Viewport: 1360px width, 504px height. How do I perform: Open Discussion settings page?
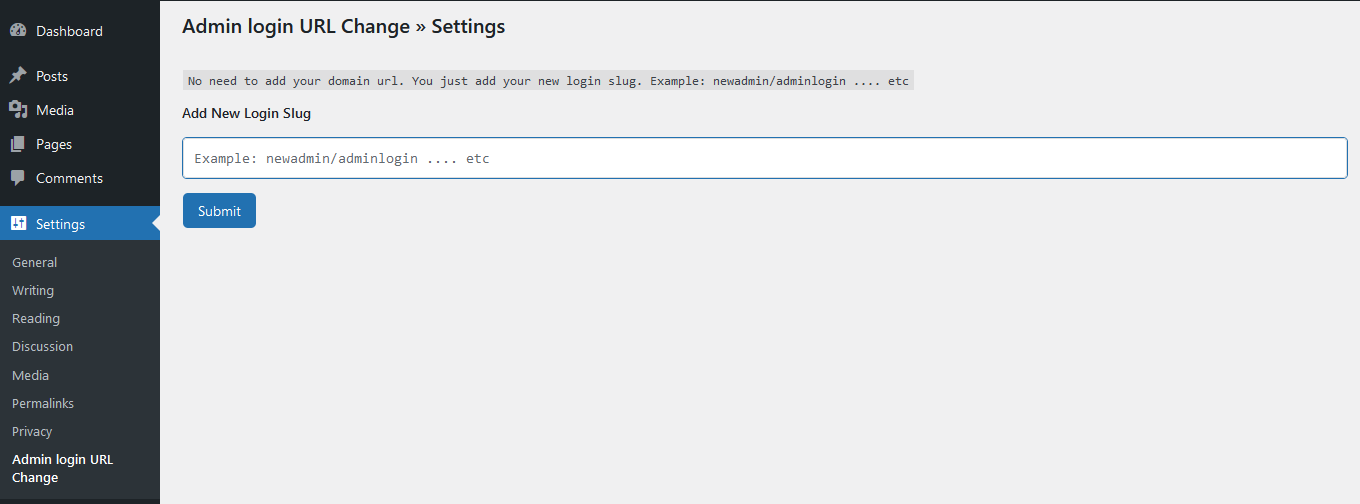click(43, 346)
